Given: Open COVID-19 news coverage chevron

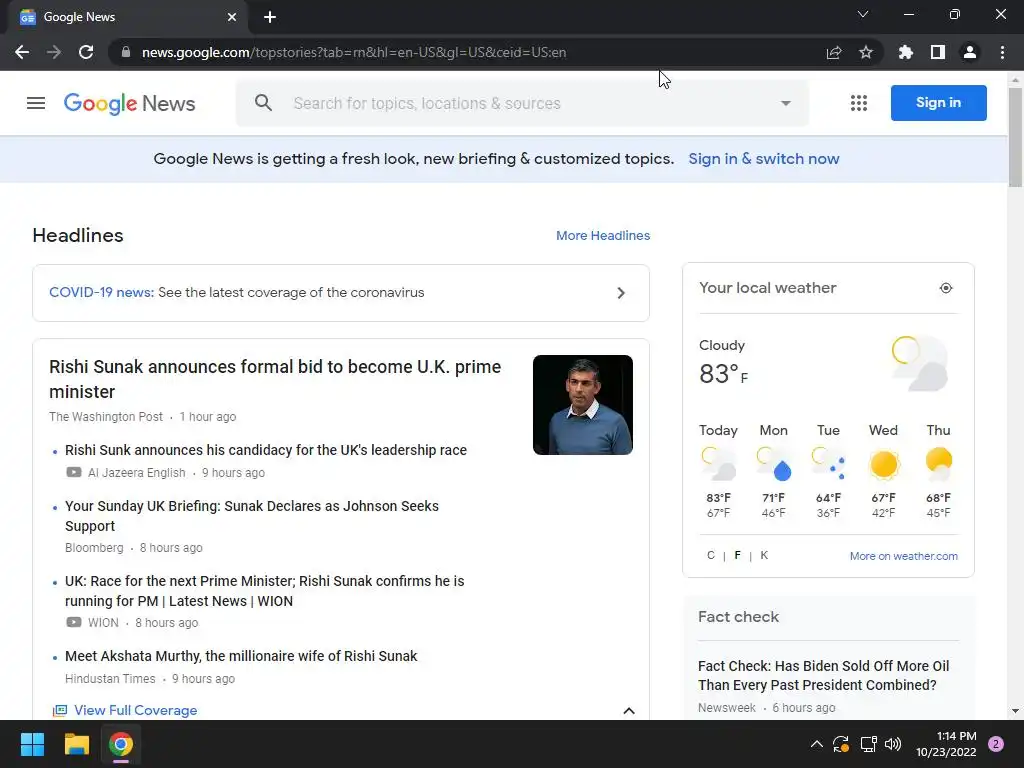Looking at the screenshot, I should pos(621,293).
